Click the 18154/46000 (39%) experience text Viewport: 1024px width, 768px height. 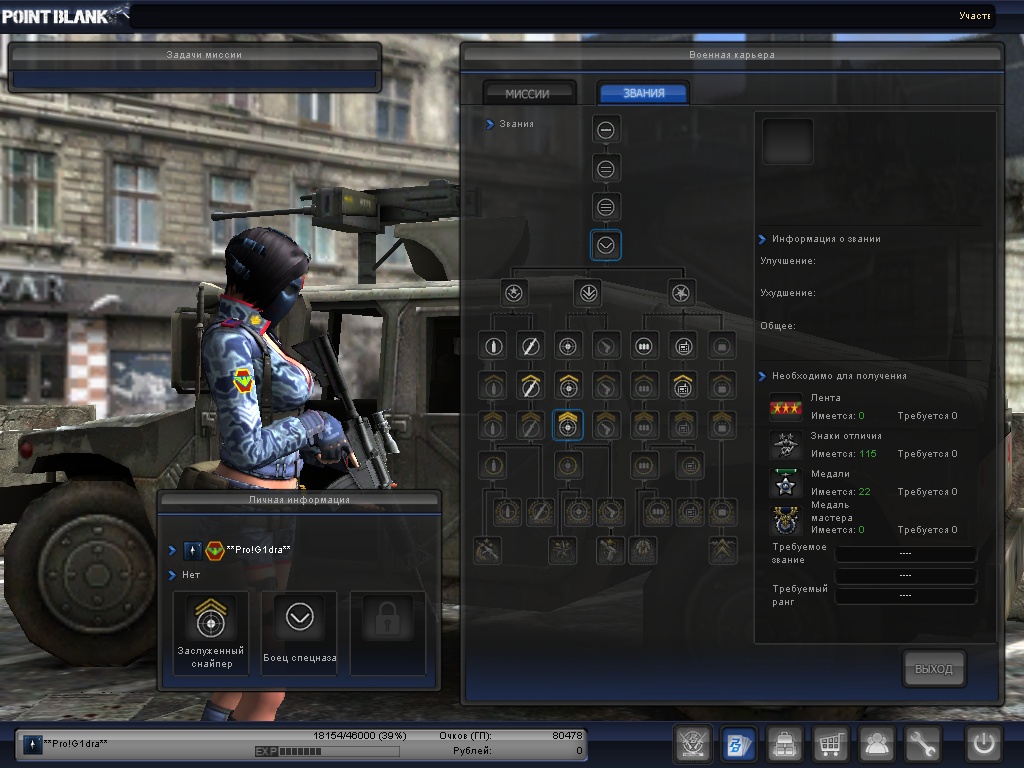tap(360, 735)
